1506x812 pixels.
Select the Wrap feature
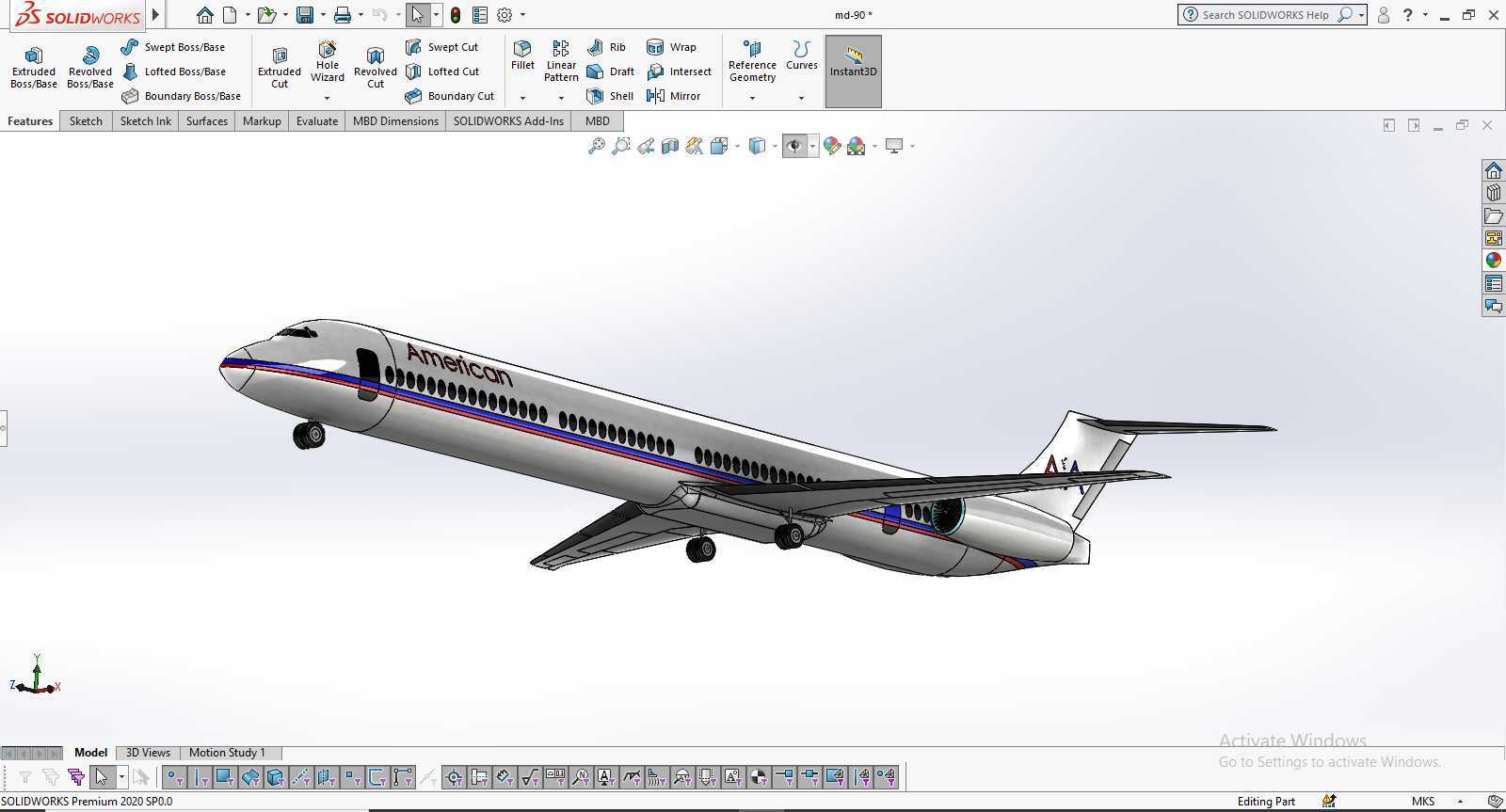click(x=671, y=47)
